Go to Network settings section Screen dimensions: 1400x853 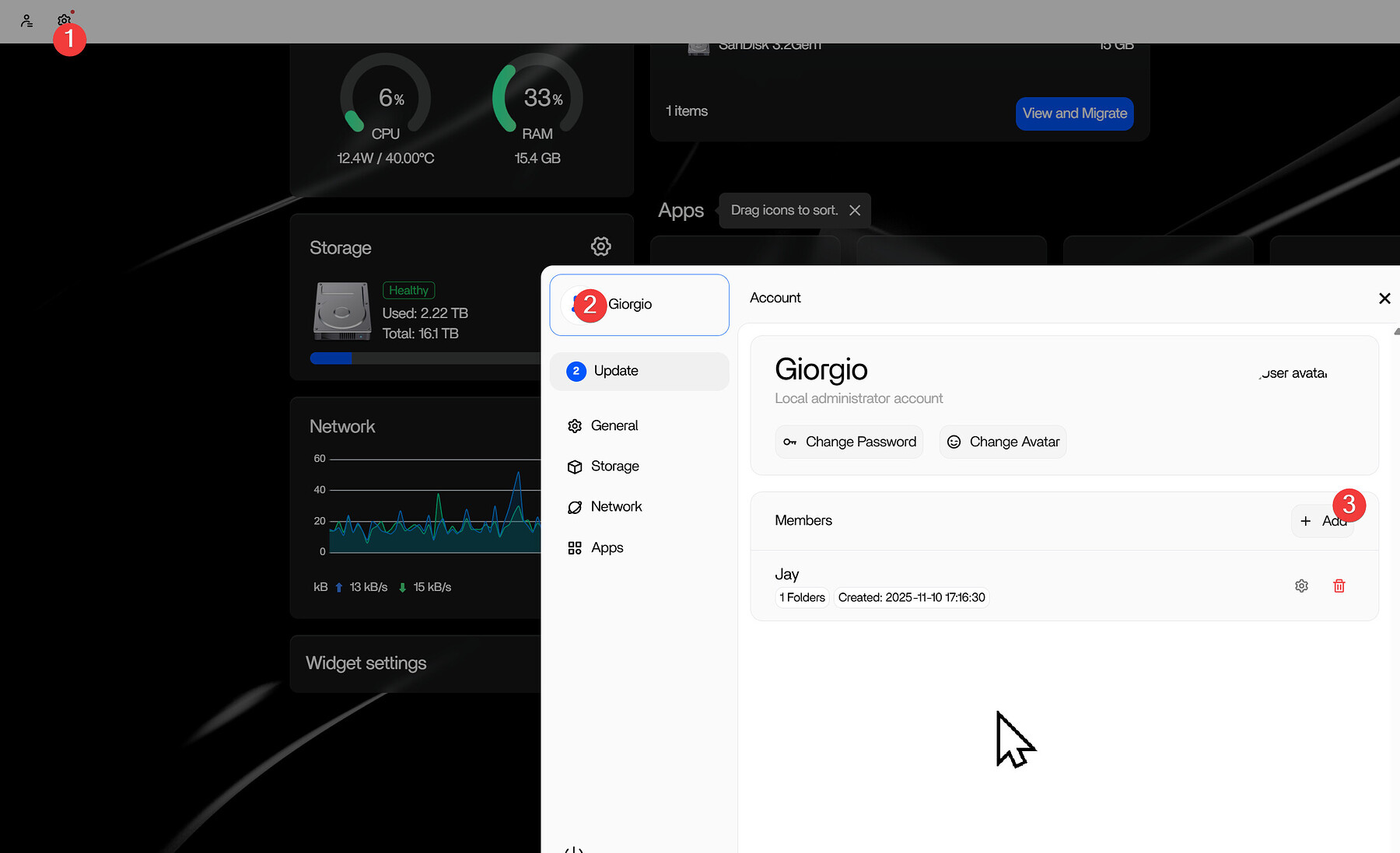click(616, 506)
